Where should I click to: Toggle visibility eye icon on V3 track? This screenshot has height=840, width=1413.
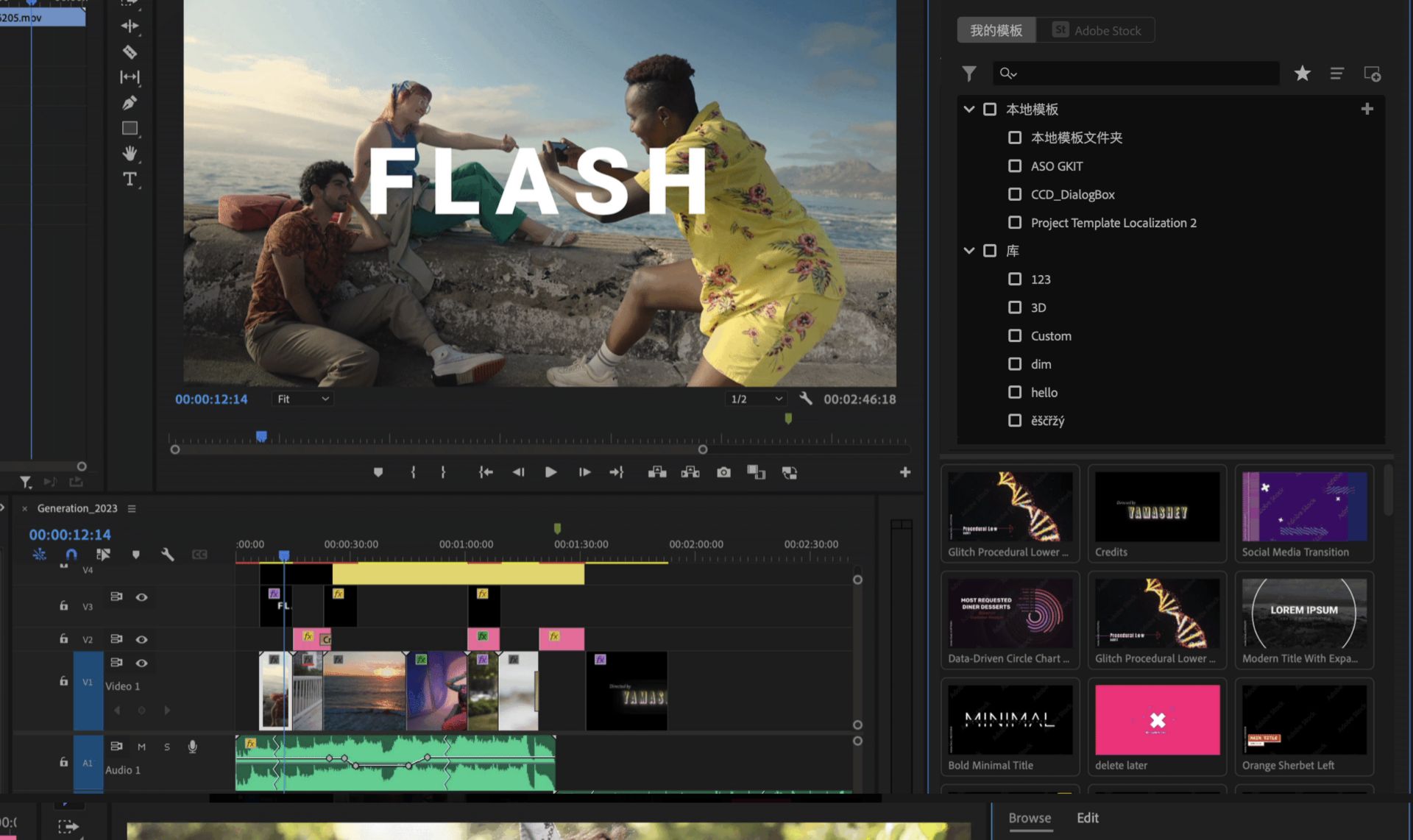141,596
